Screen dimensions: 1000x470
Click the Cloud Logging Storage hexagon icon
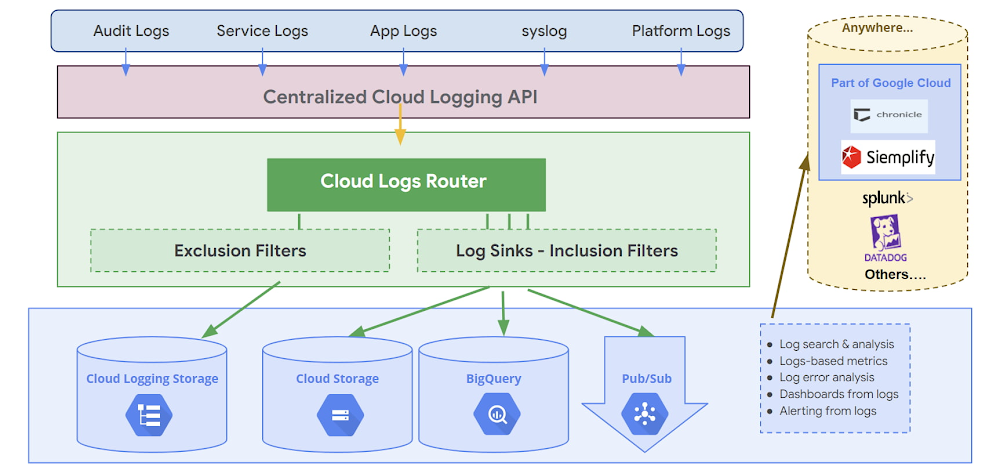tap(151, 413)
